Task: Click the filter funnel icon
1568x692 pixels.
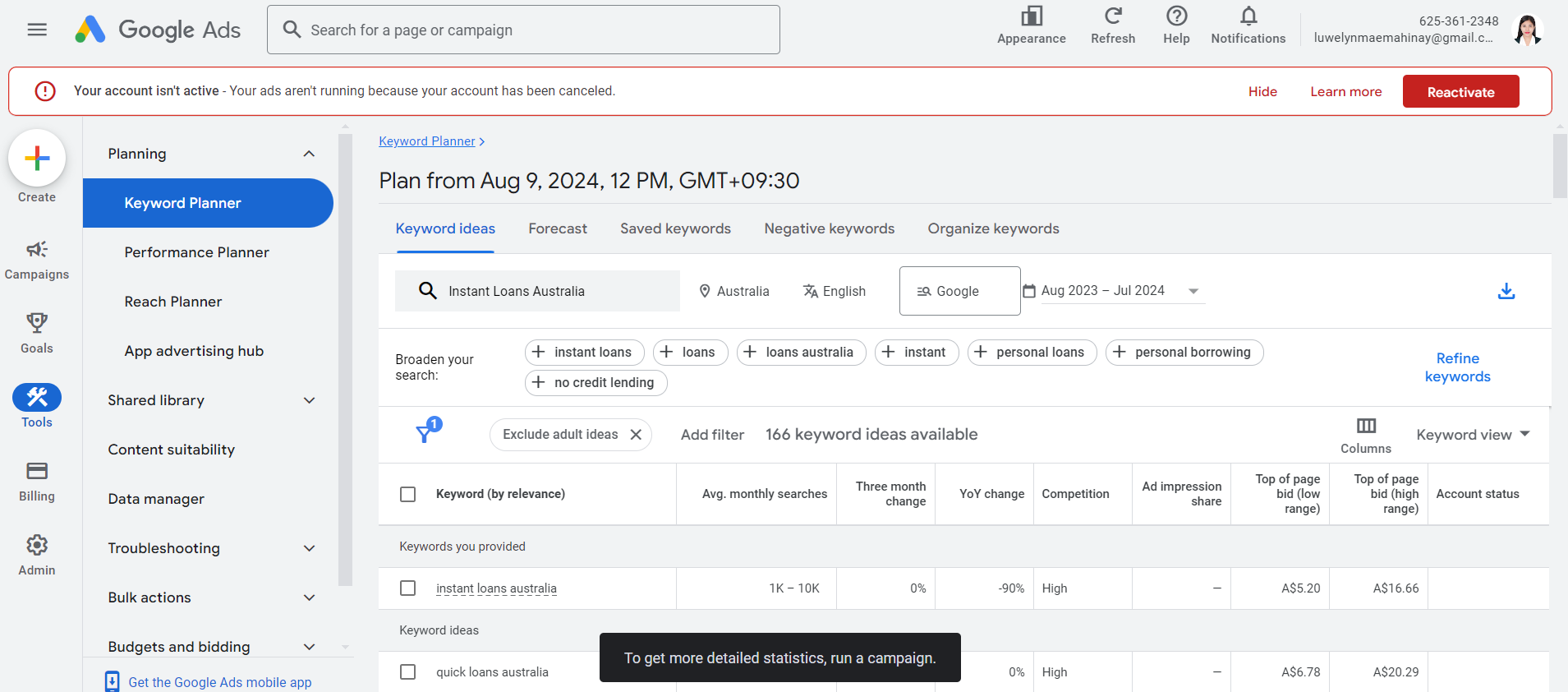Action: coord(425,433)
